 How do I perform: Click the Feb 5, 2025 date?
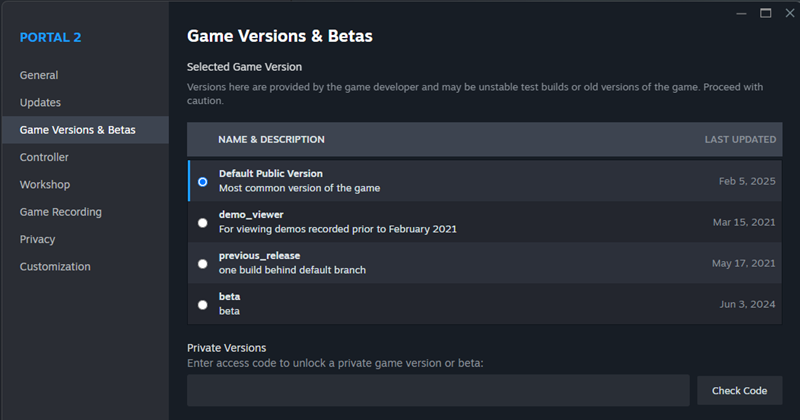(x=747, y=181)
